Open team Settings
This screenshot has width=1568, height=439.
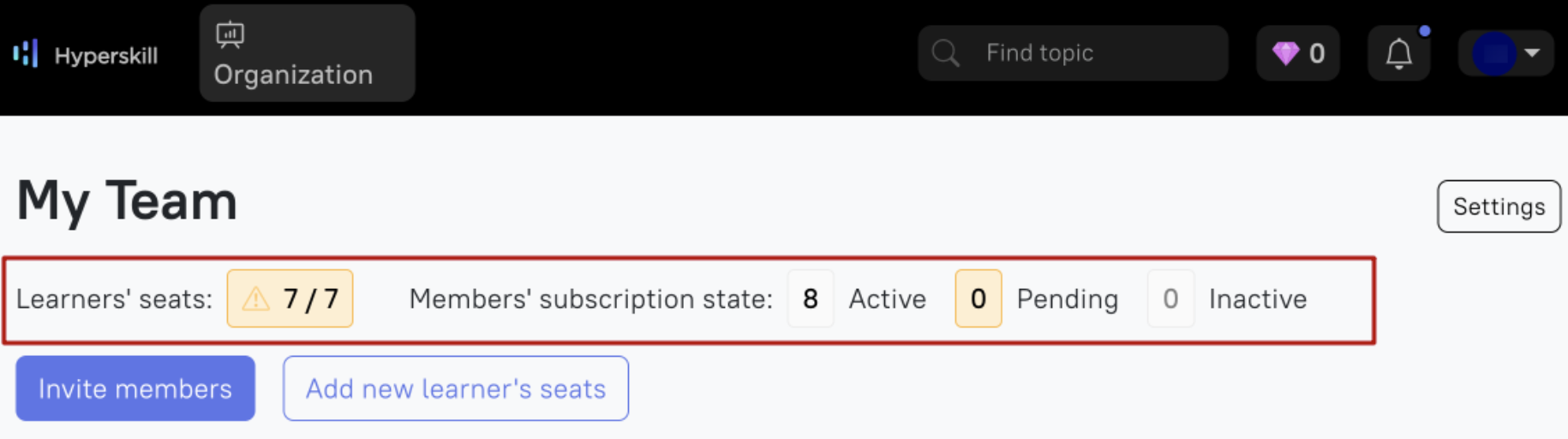pyautogui.click(x=1499, y=206)
